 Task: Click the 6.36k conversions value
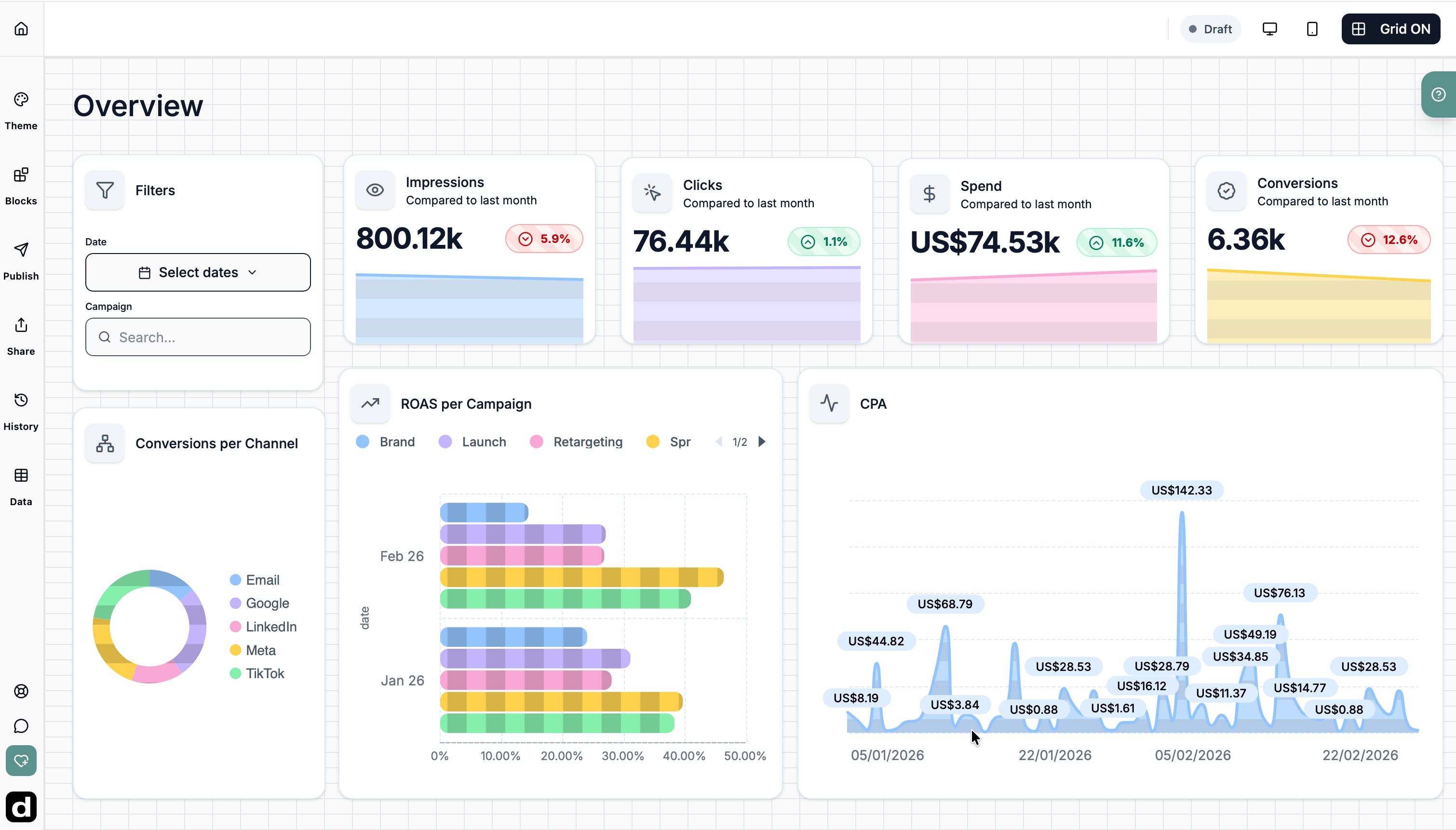(1246, 240)
